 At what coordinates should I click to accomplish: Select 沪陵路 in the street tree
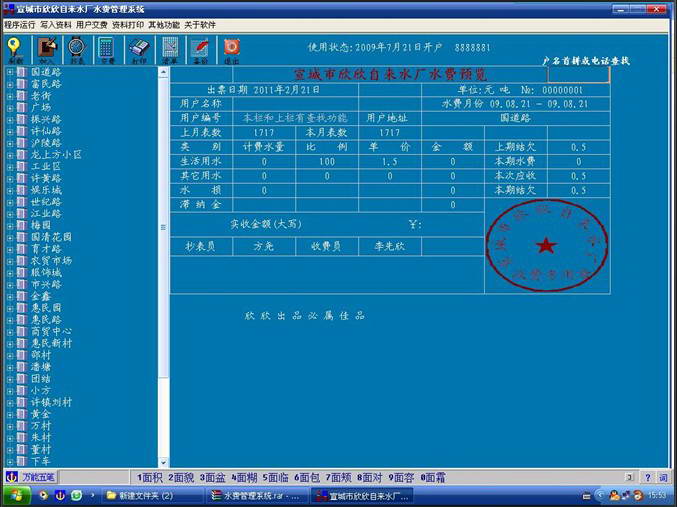(46, 143)
